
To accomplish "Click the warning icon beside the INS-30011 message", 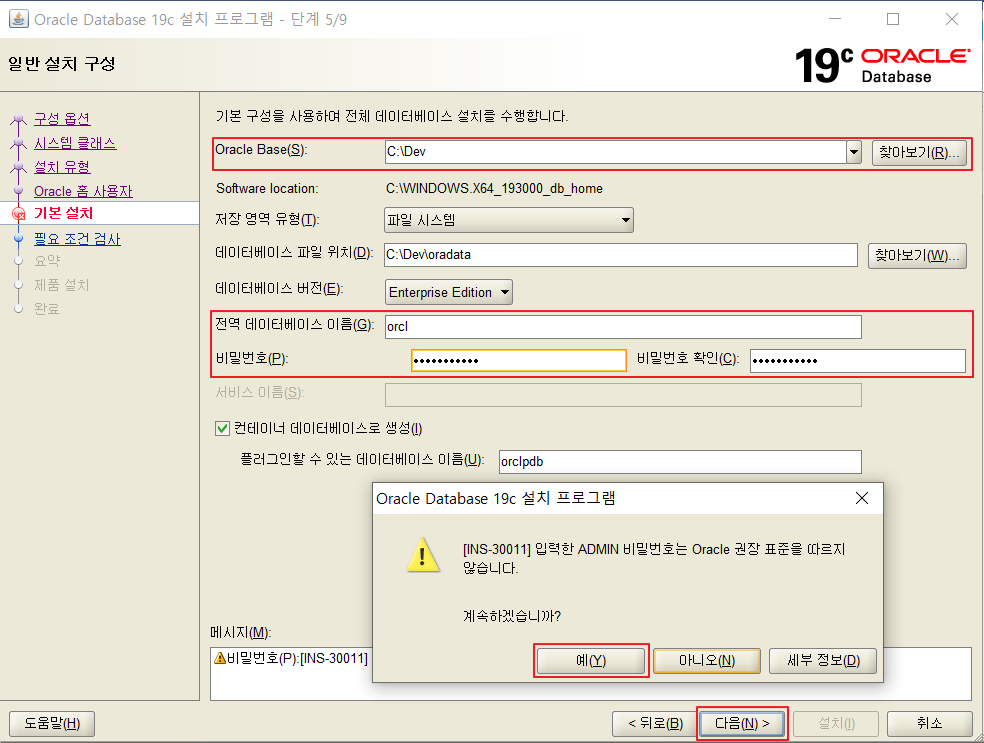I will [x=220, y=658].
